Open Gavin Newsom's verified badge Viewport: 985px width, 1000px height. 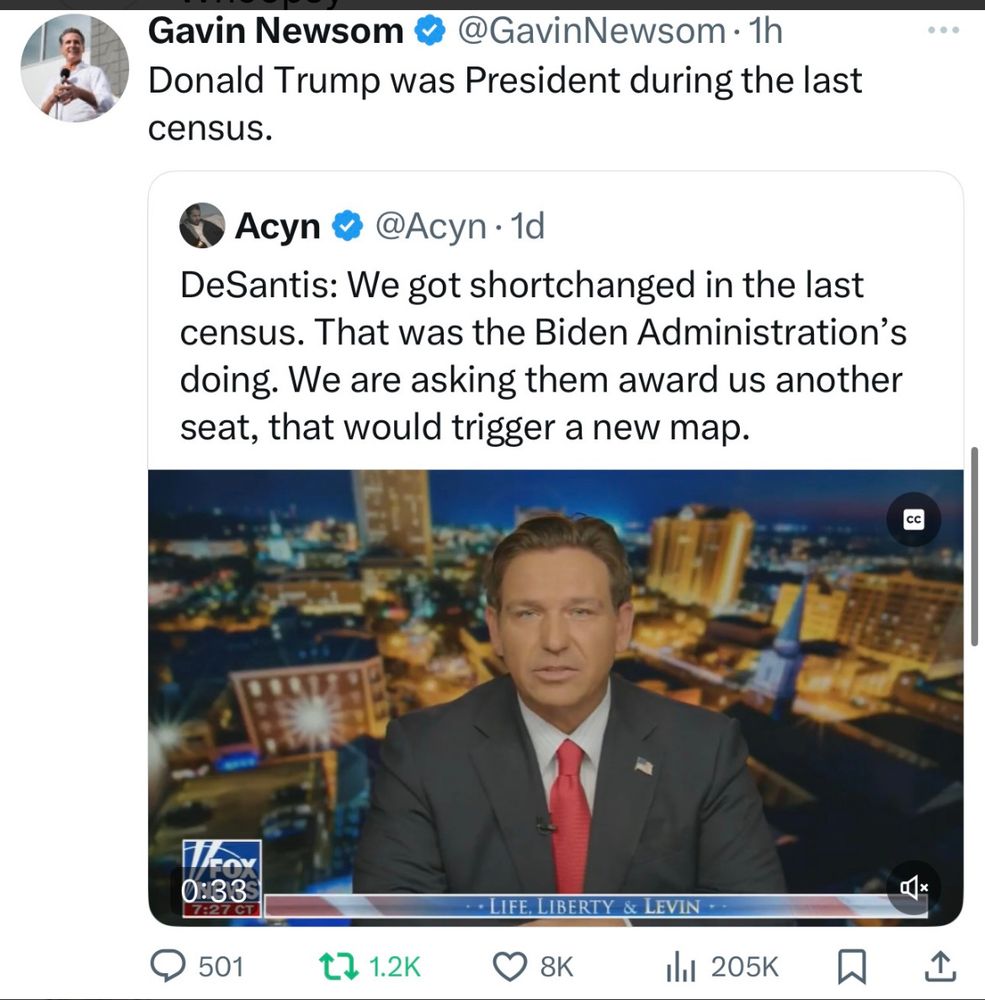point(431,31)
